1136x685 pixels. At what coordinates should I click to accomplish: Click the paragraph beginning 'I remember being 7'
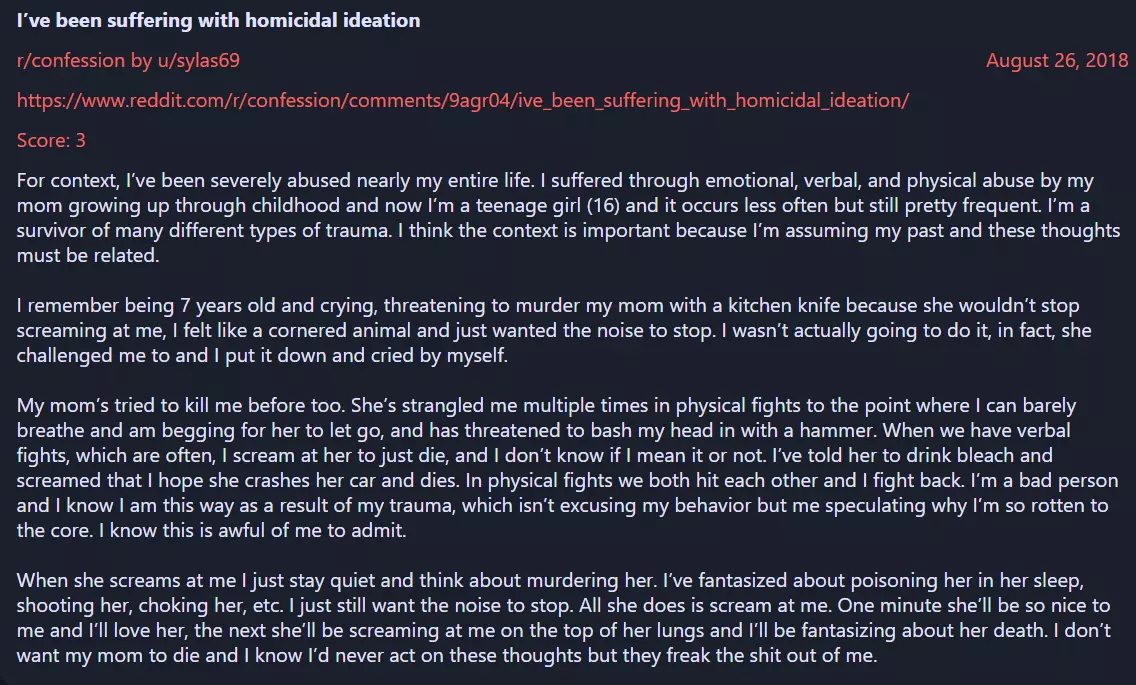pyautogui.click(x=554, y=330)
